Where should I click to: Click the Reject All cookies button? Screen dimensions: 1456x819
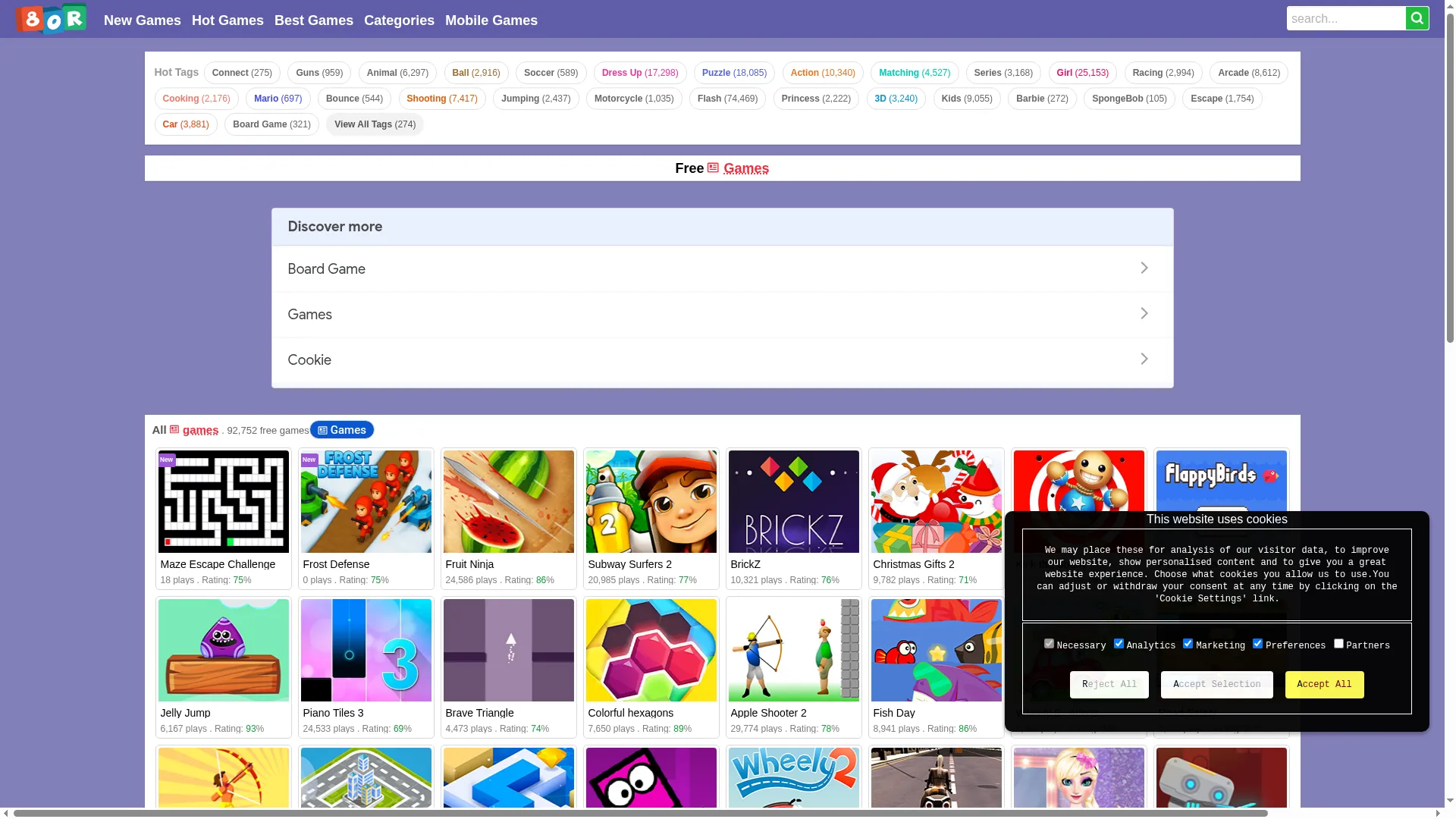(x=1109, y=685)
